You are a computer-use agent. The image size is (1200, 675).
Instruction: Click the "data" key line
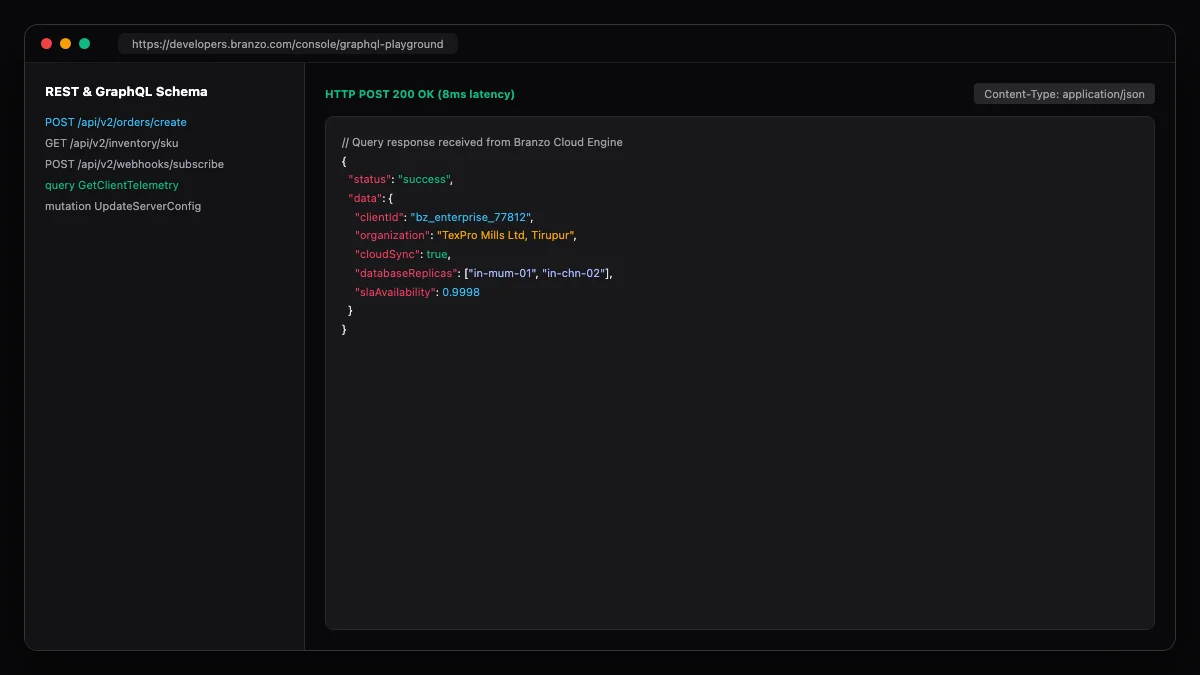pyautogui.click(x=364, y=198)
